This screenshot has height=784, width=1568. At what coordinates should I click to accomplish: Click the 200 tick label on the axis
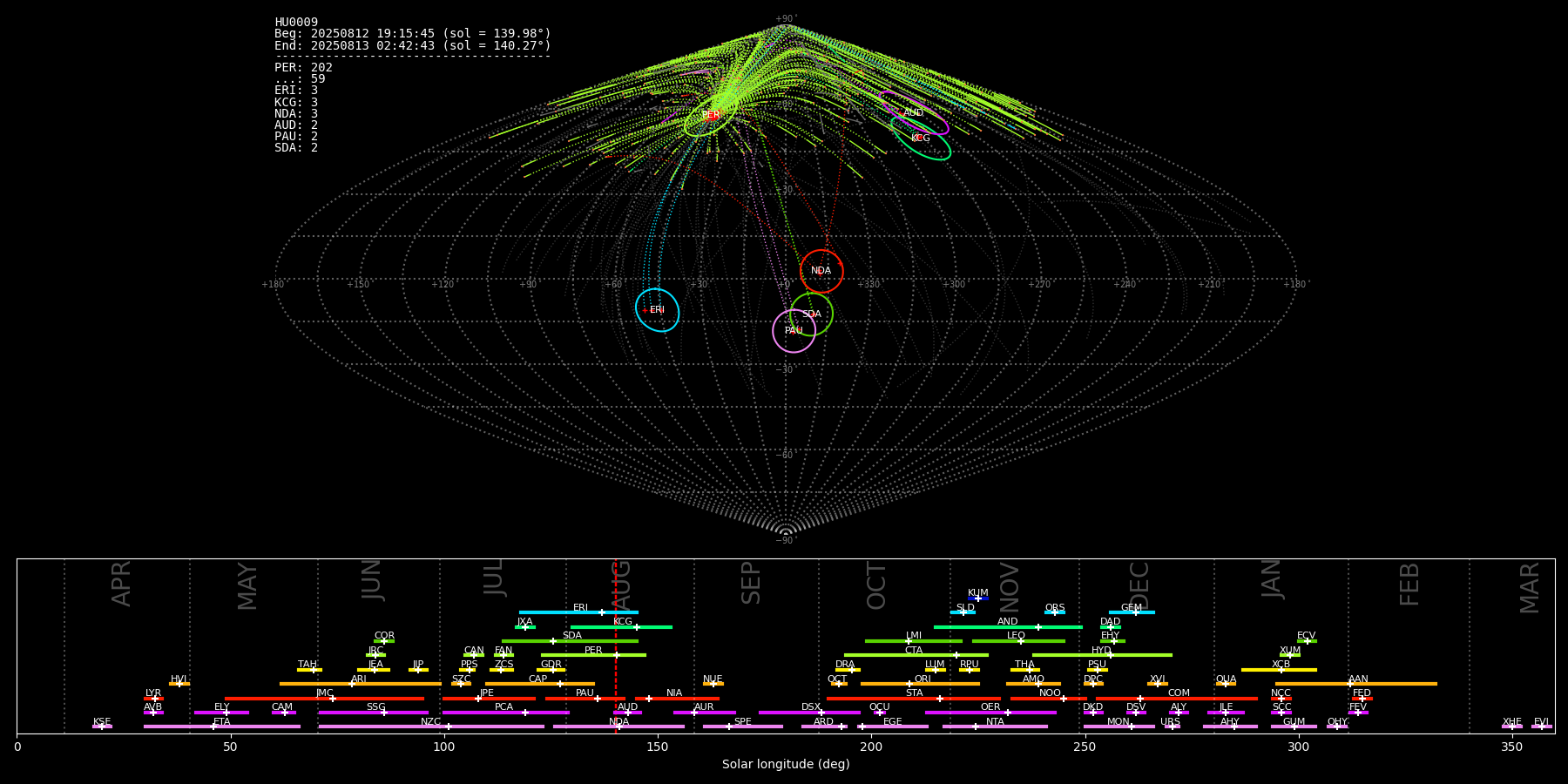(x=871, y=747)
